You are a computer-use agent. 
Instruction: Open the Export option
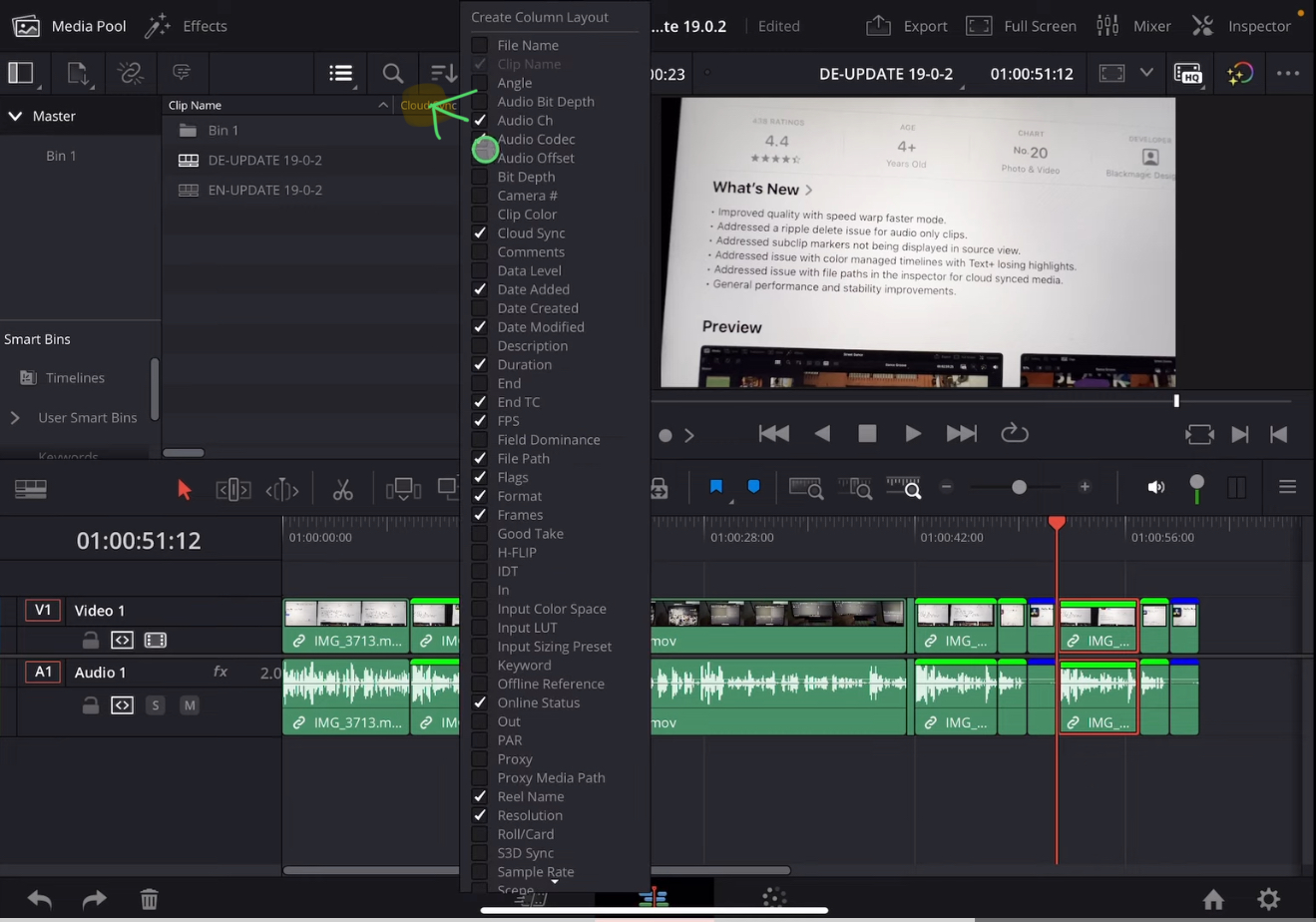[x=907, y=26]
